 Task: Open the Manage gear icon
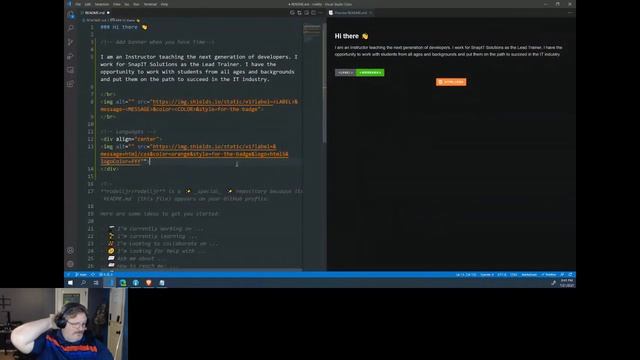pyautogui.click(x=71, y=264)
